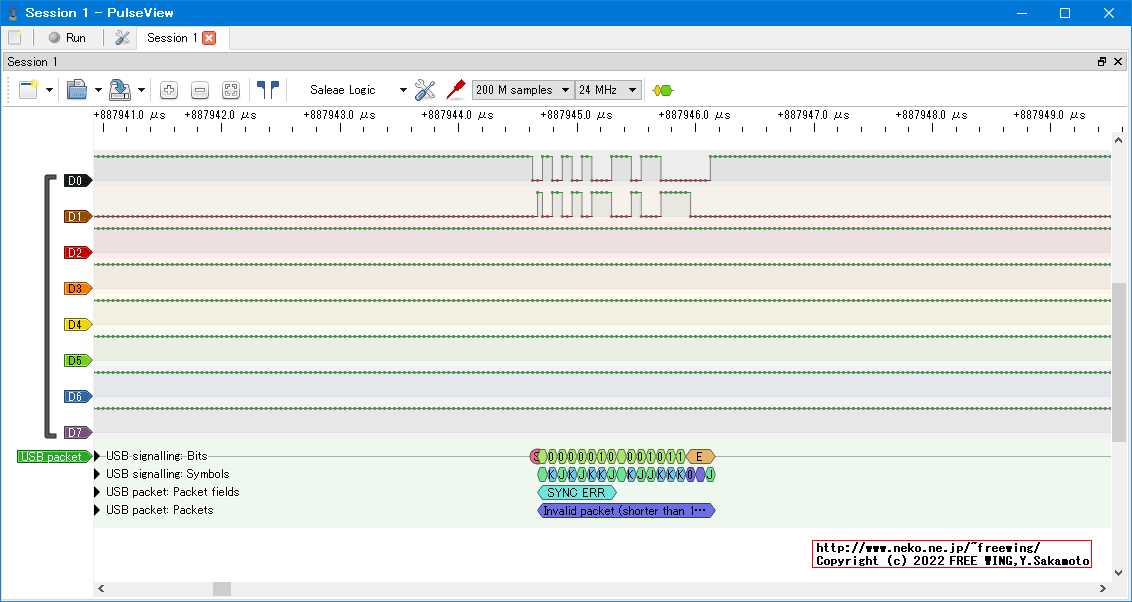Select the D0 channel label
Screen dimensions: 1132x602
click(x=76, y=181)
